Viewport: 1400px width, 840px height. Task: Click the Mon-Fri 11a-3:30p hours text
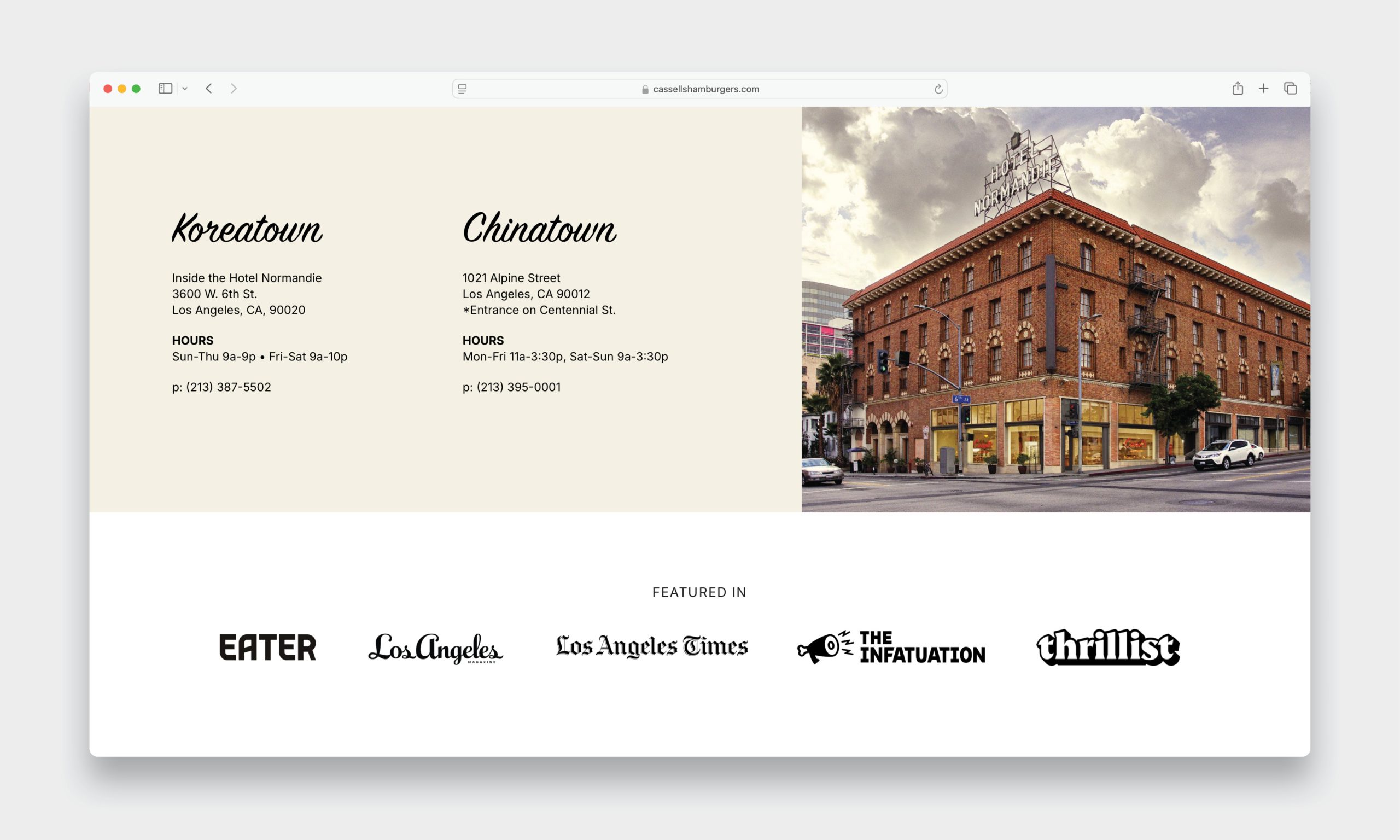coord(514,357)
